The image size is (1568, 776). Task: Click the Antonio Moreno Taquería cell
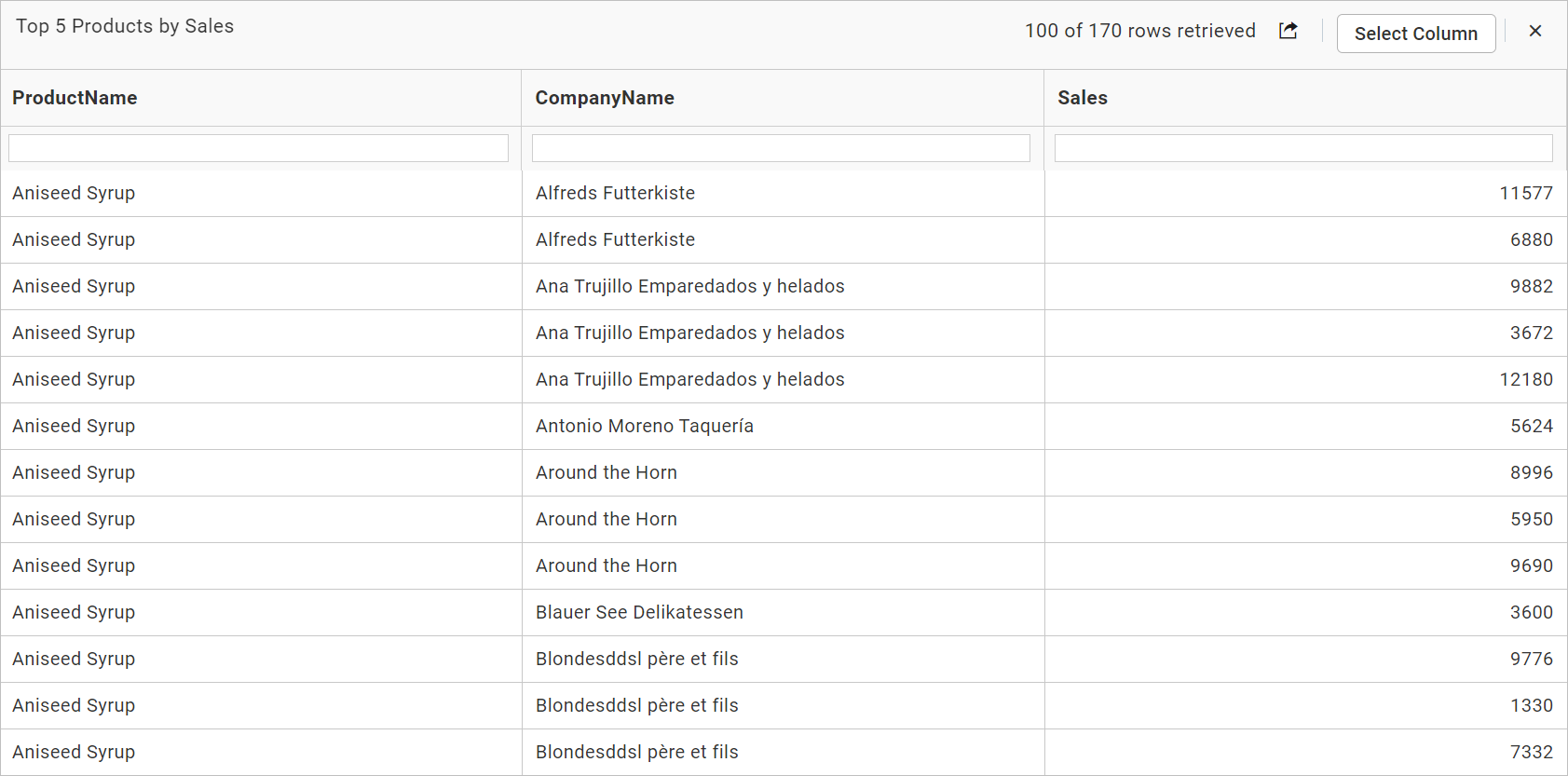[644, 426]
